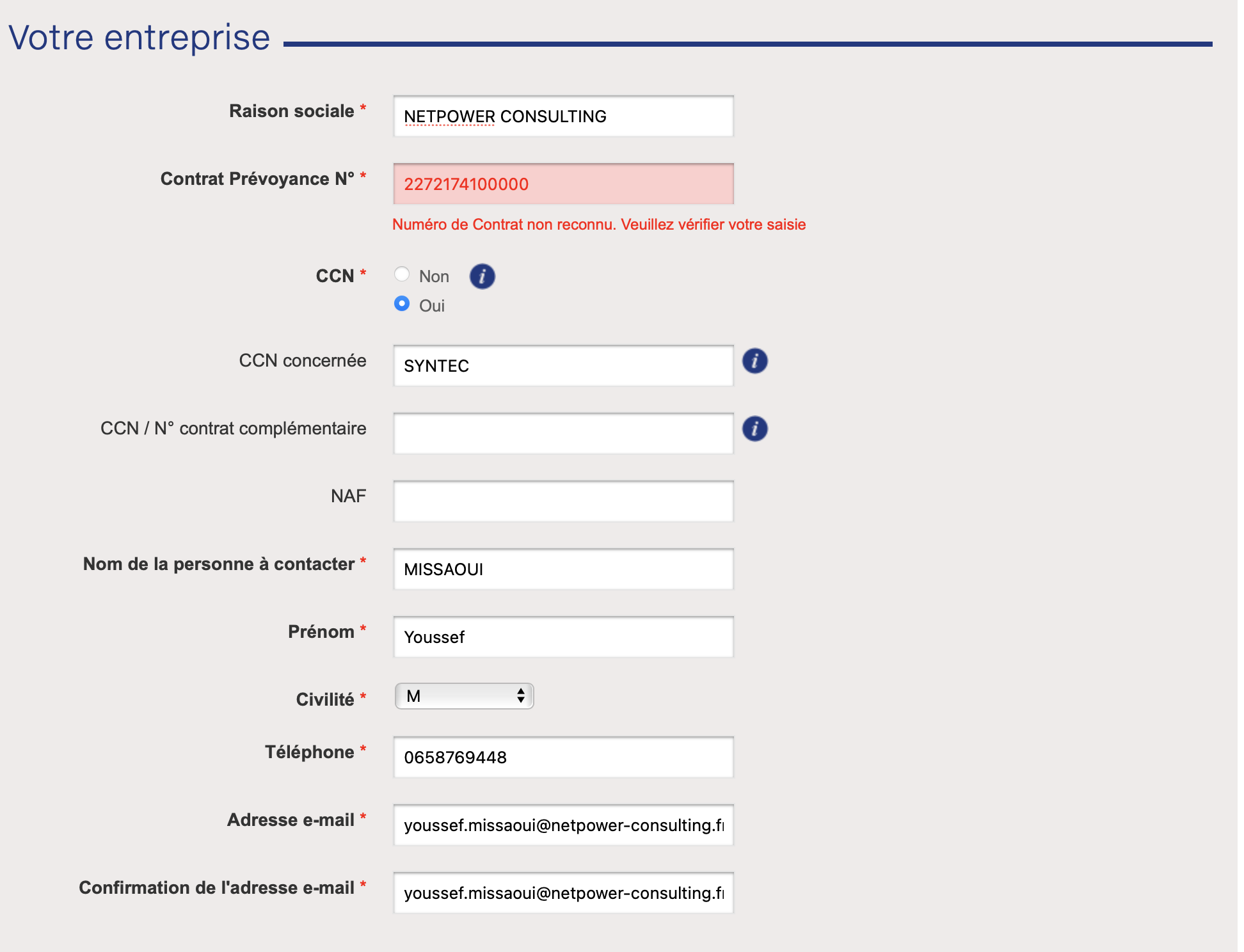Click the Non label text
The width and height of the screenshot is (1244, 952).
434,276
